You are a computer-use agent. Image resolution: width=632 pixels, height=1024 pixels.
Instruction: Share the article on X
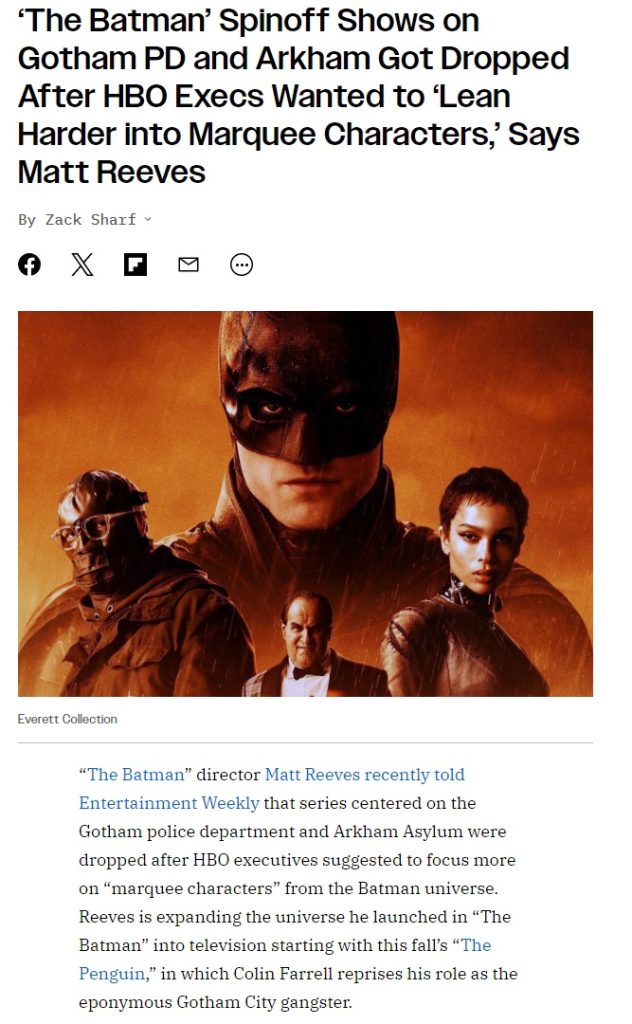click(x=82, y=264)
